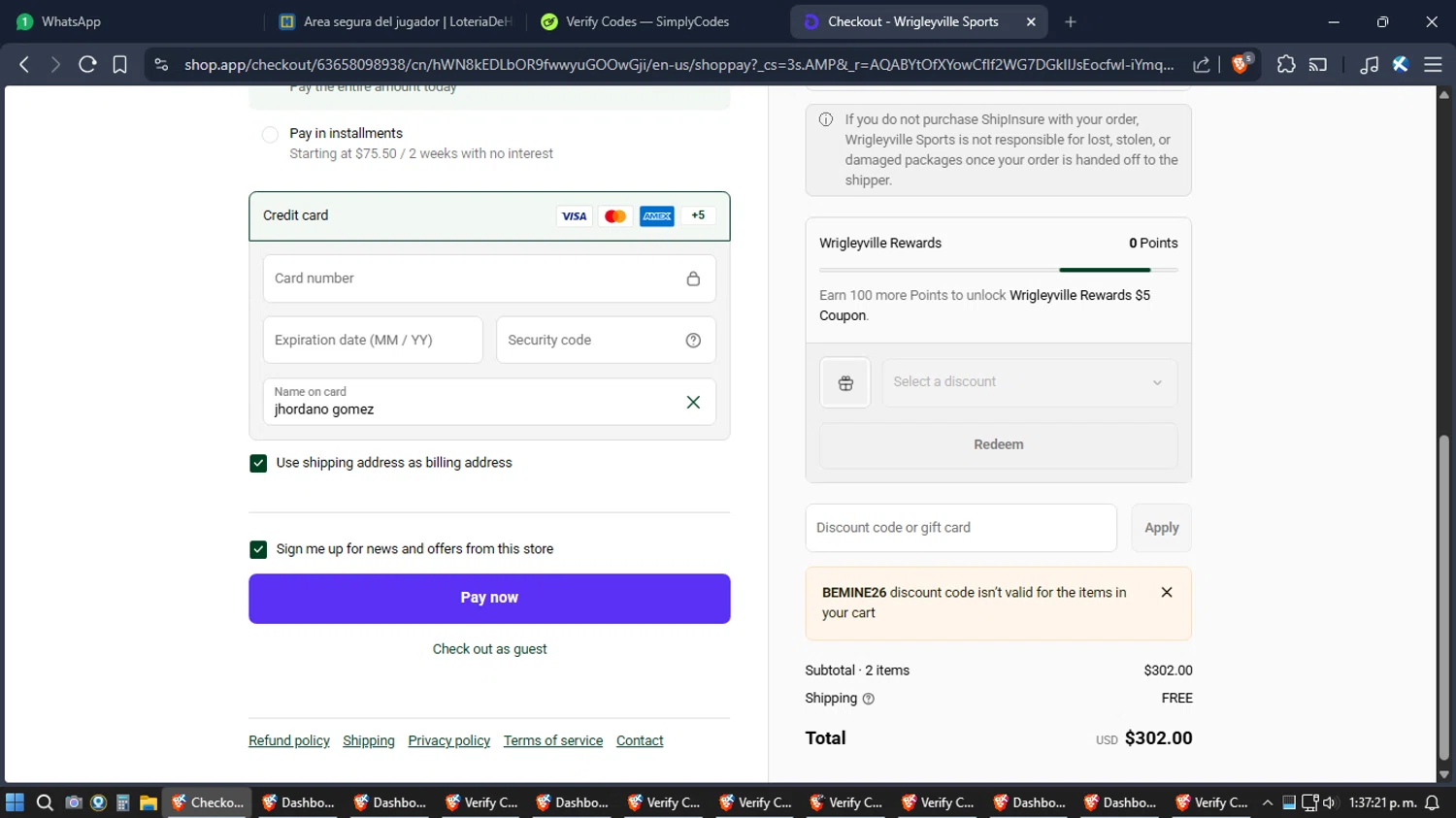1456x818 pixels.
Task: Click the Redeem button
Action: tap(998, 445)
